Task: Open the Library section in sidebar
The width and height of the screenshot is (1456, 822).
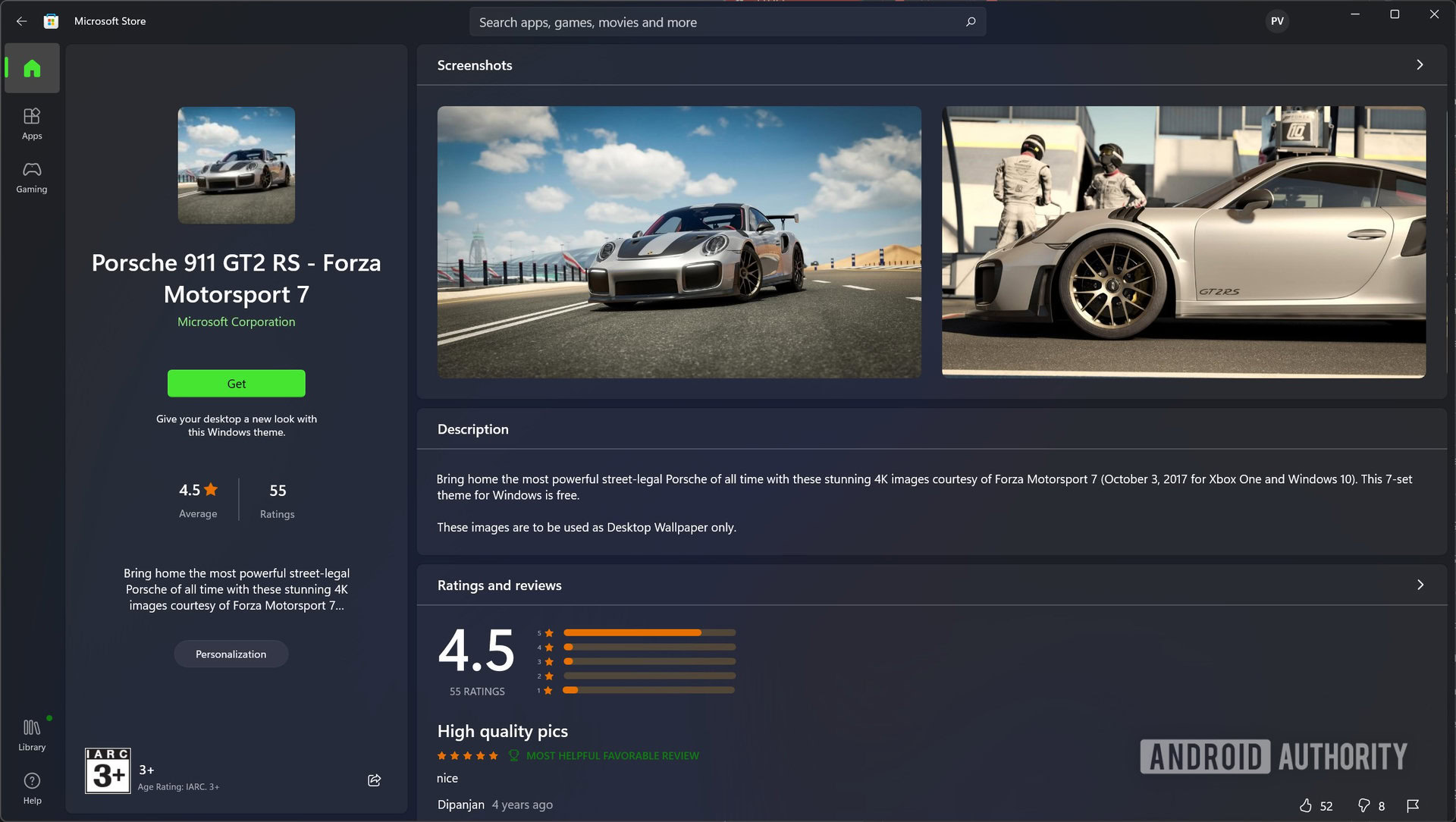Action: pyautogui.click(x=32, y=733)
